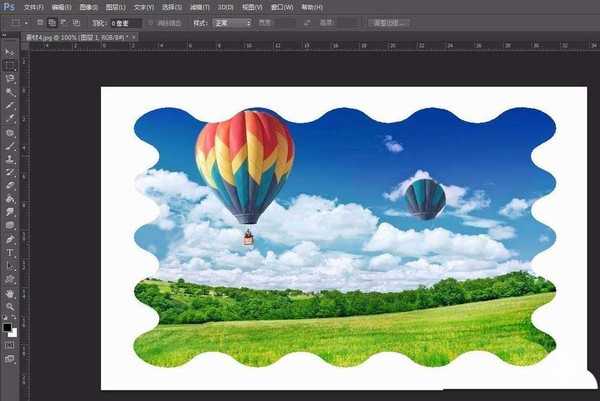Close the 素材4.jpg document tab
The width and height of the screenshot is (600, 401).
(x=134, y=36)
